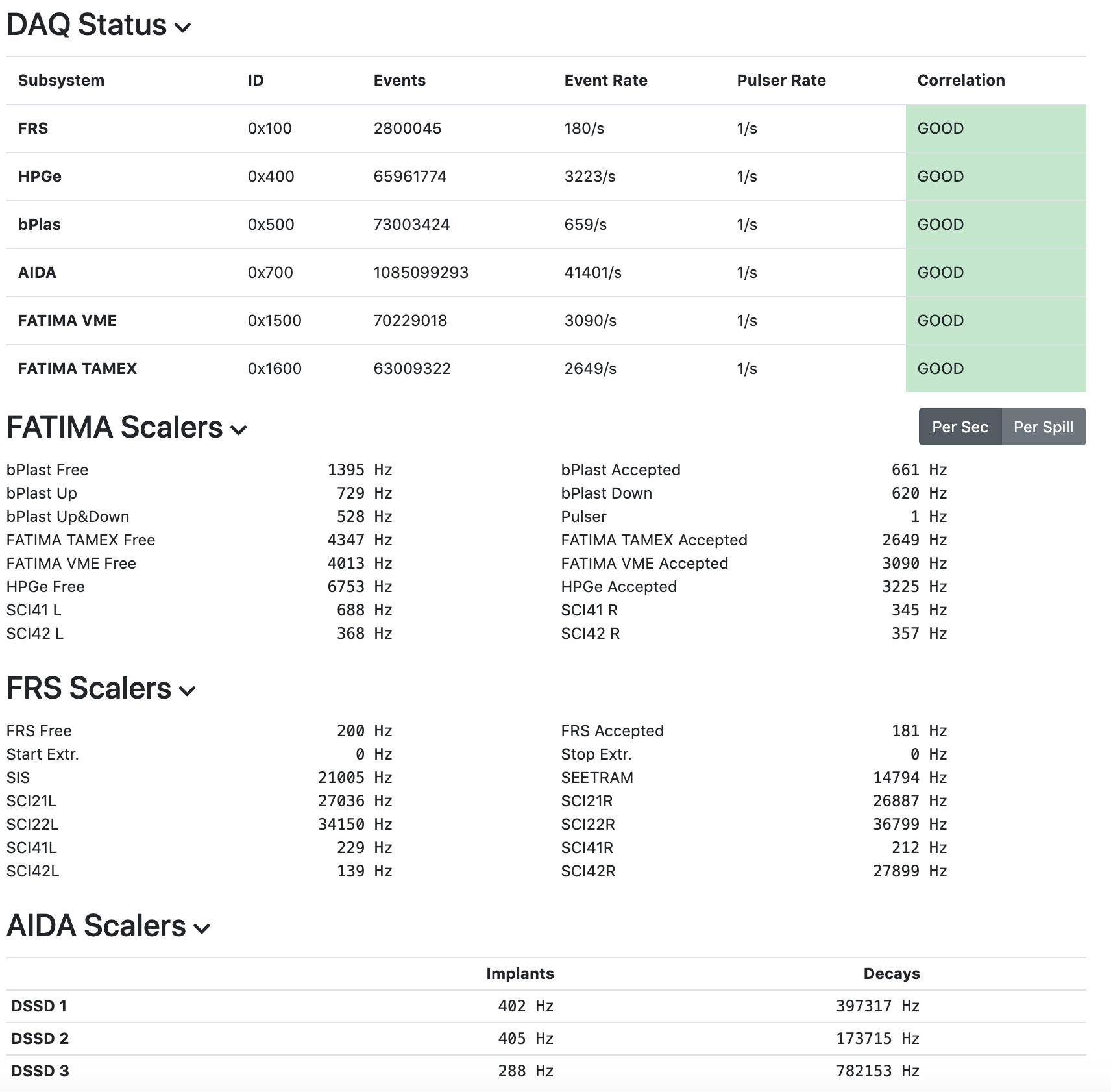Click the Events column header
Image resolution: width=1111 pixels, height=1092 pixels.
tap(399, 81)
